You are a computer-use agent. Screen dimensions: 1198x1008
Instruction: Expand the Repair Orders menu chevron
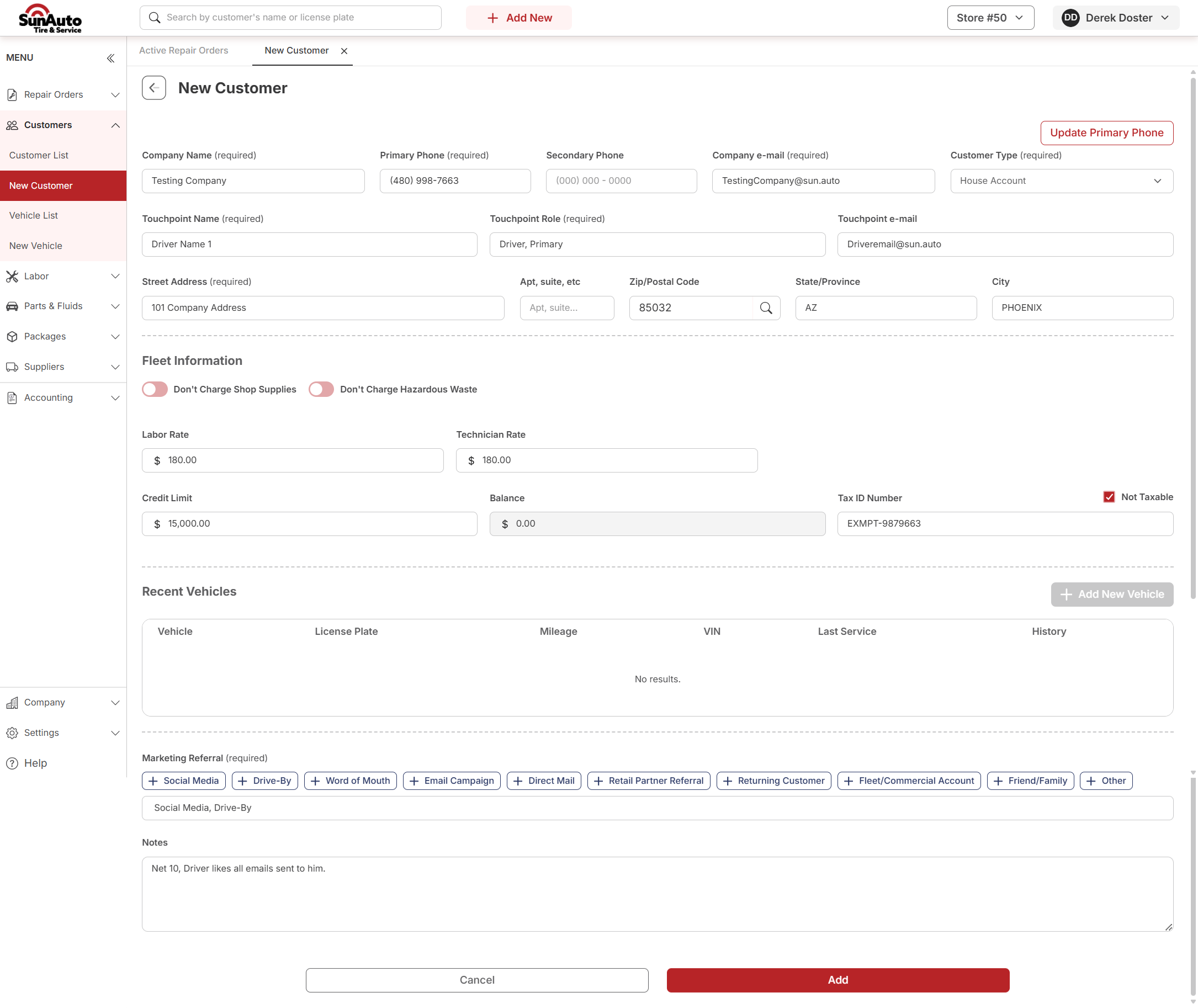115,95
